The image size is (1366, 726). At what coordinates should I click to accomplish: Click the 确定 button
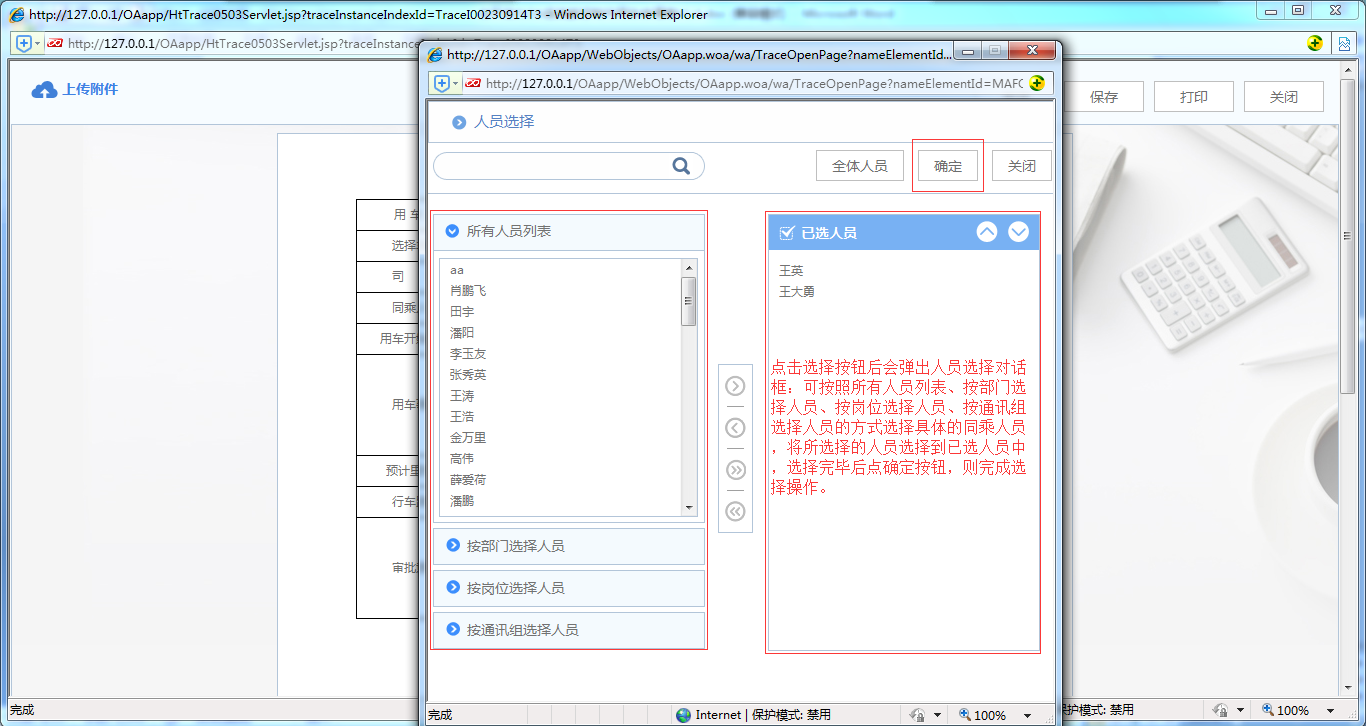tap(947, 165)
